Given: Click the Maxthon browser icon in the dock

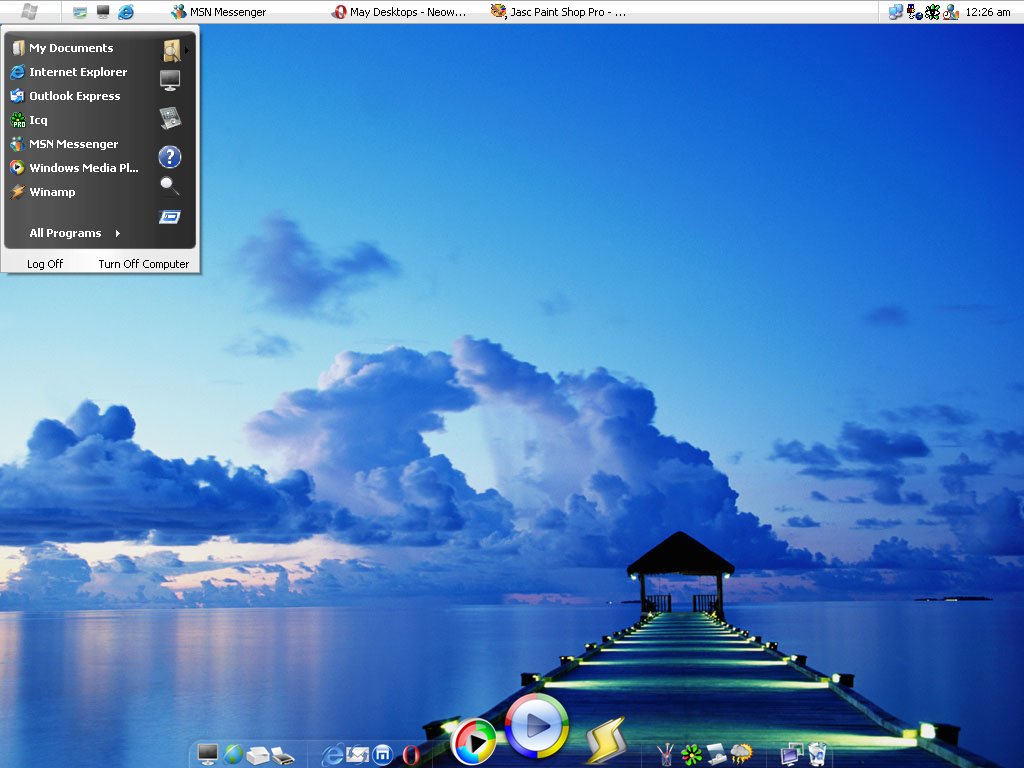Looking at the screenshot, I should pyautogui.click(x=382, y=754).
